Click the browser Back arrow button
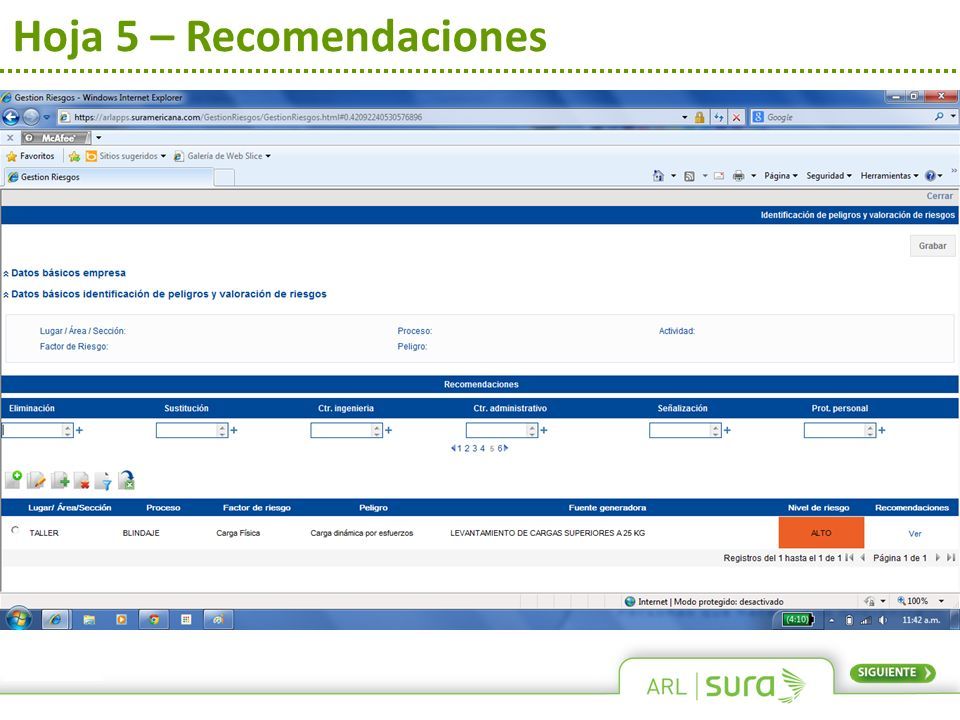Viewport: 960px width, 720px height. [11, 117]
